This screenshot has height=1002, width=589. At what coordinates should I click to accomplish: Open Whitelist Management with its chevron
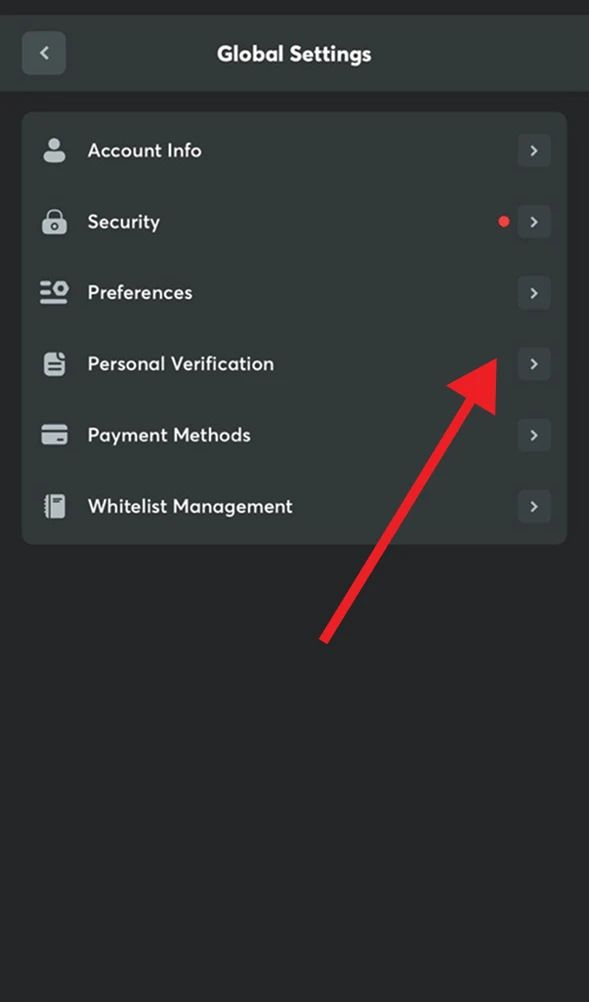[x=533, y=506]
